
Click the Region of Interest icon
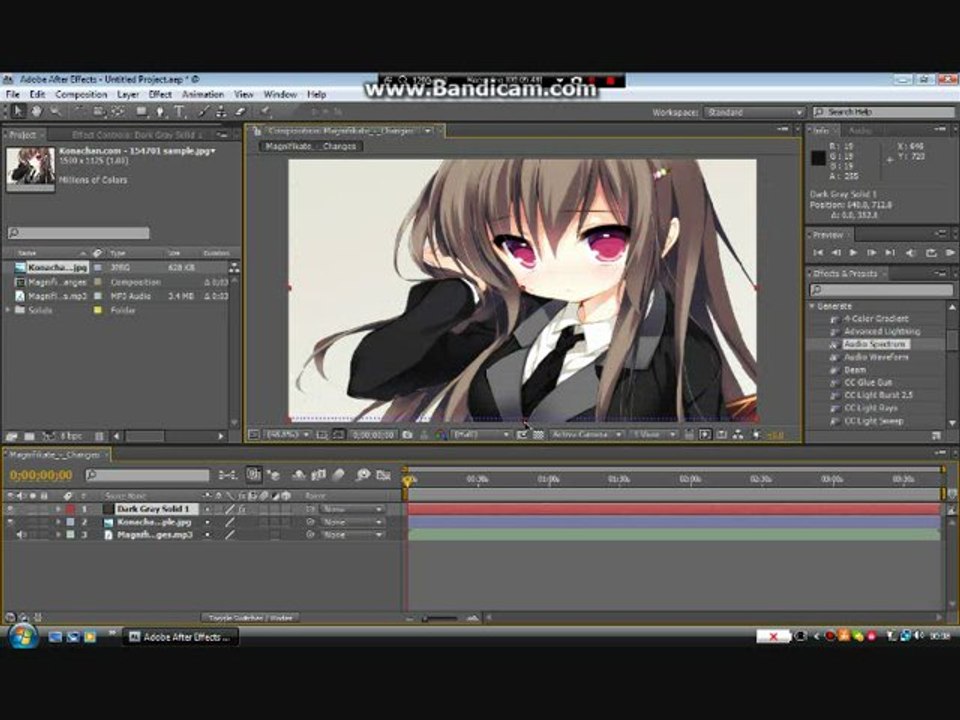522,435
